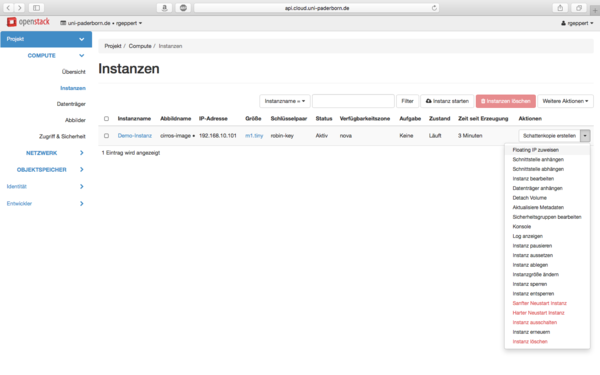Image resolution: width=600 pixels, height=375 pixels.
Task: Select Schnittstelle anhängen from the menu
Action: (548, 160)
